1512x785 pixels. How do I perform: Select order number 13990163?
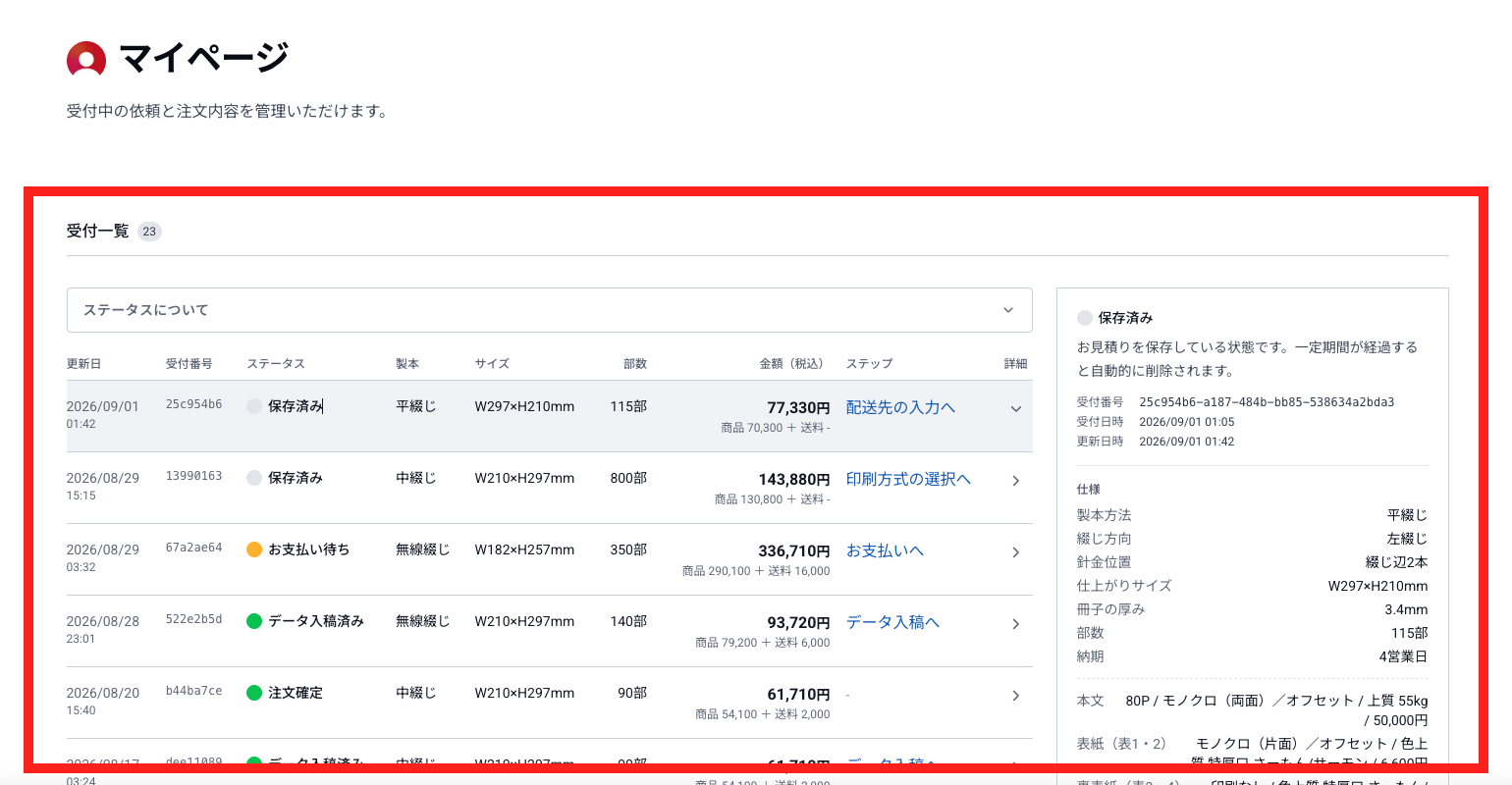[193, 476]
